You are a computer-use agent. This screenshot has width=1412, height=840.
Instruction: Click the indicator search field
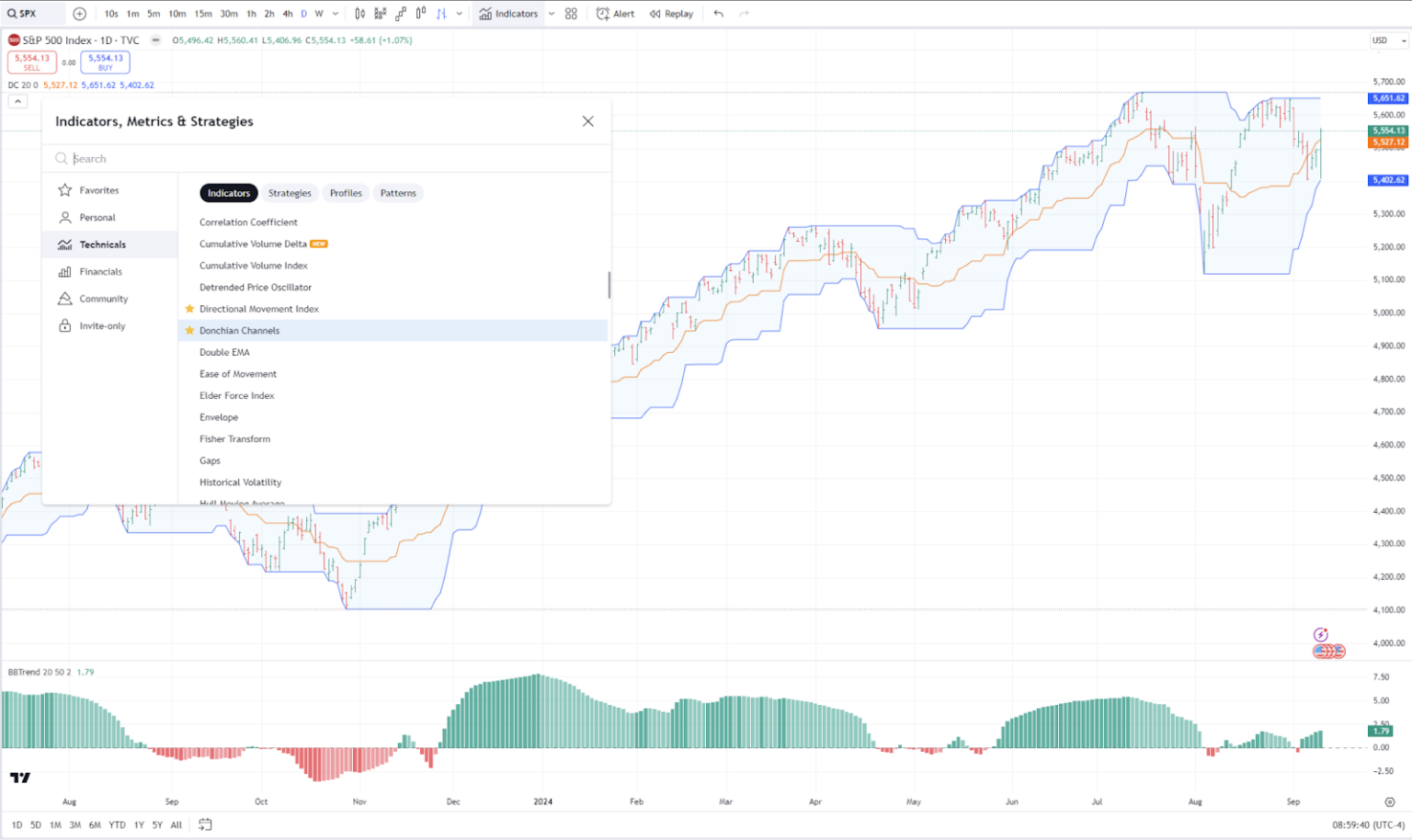331,159
